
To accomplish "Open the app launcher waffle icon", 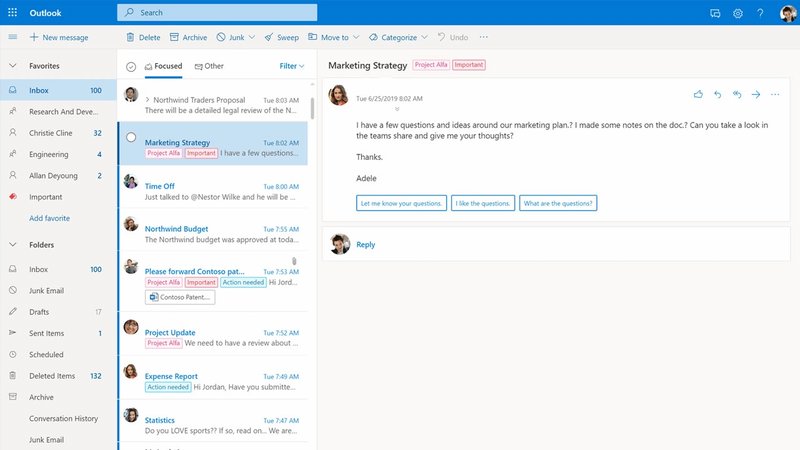I will (x=12, y=13).
